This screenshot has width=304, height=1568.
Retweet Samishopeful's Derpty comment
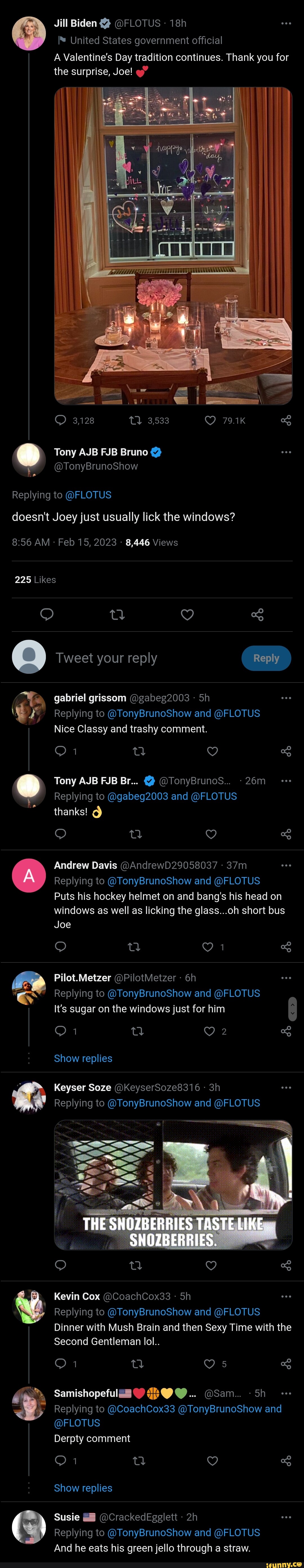click(138, 1460)
